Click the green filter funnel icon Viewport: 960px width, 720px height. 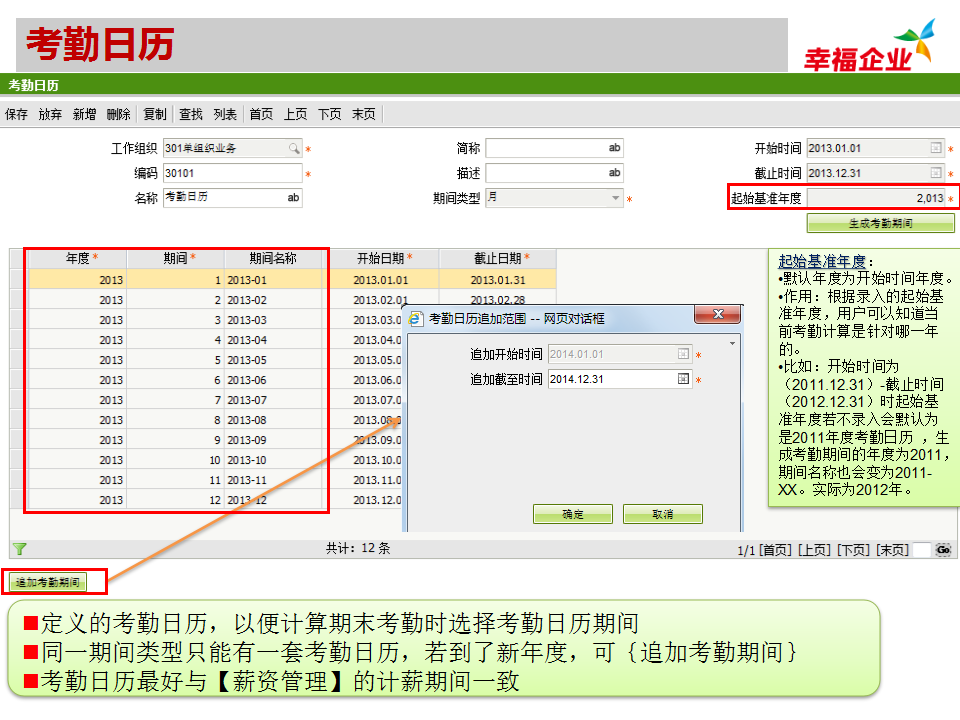(18, 546)
